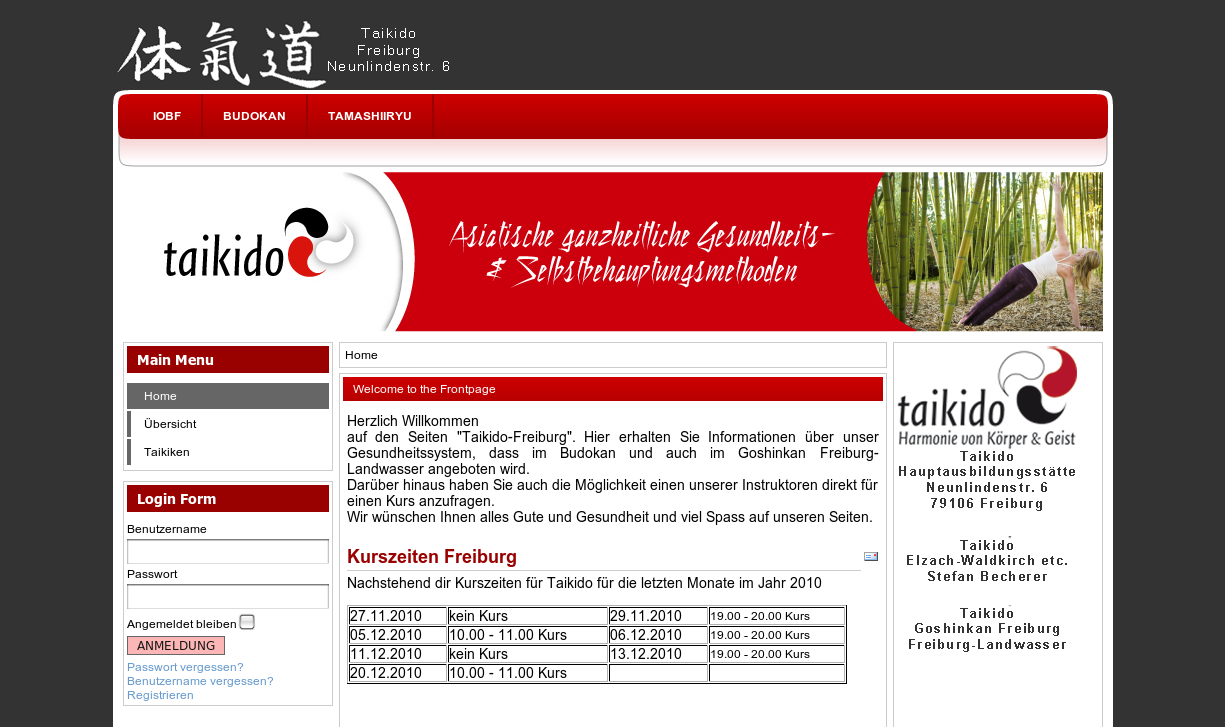Open the BUDOKAN menu item
Image resolution: width=1225 pixels, height=727 pixels.
pyautogui.click(x=254, y=116)
